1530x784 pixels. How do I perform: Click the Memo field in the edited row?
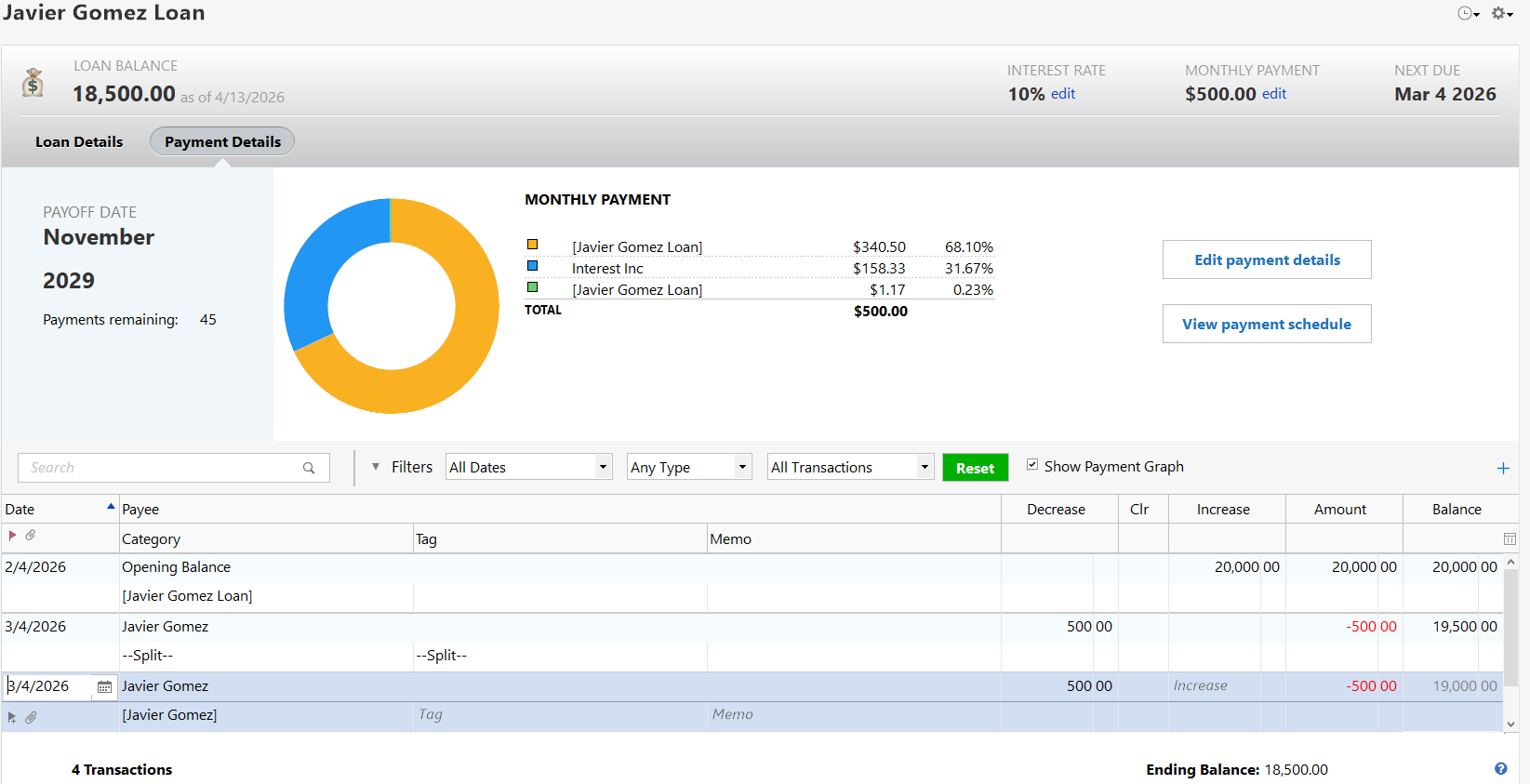click(854, 715)
